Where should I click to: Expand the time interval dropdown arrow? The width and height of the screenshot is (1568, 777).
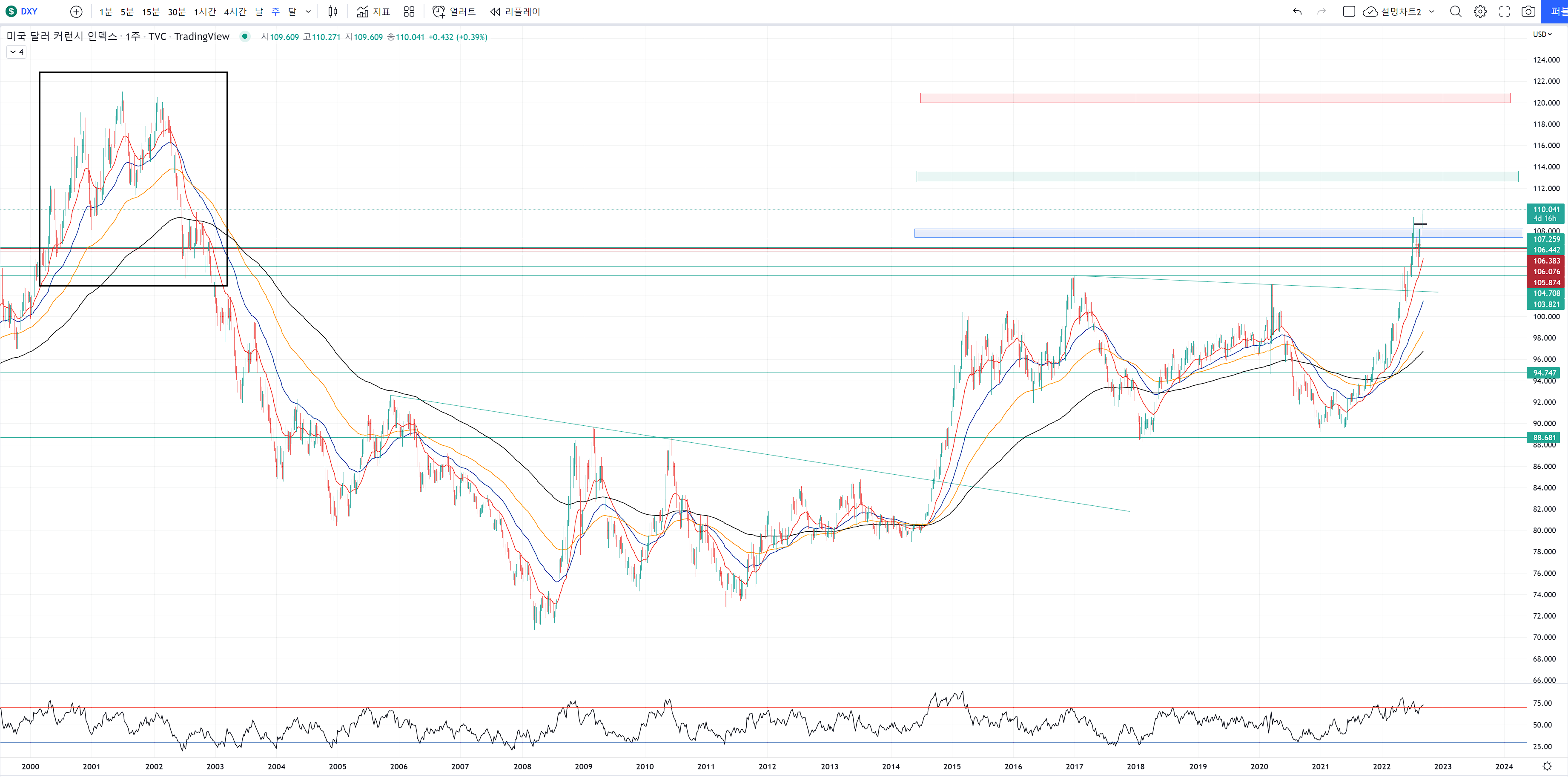coord(308,11)
